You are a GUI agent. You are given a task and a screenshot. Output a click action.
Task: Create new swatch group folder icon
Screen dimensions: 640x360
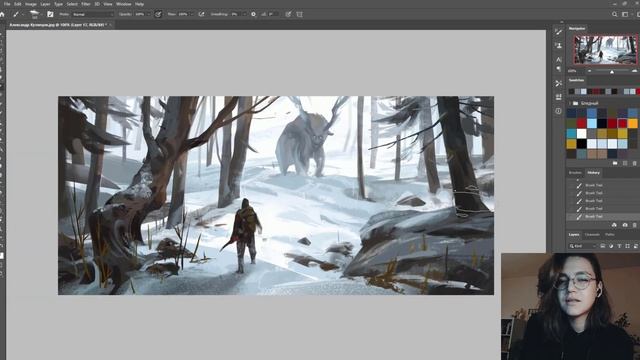pos(615,163)
